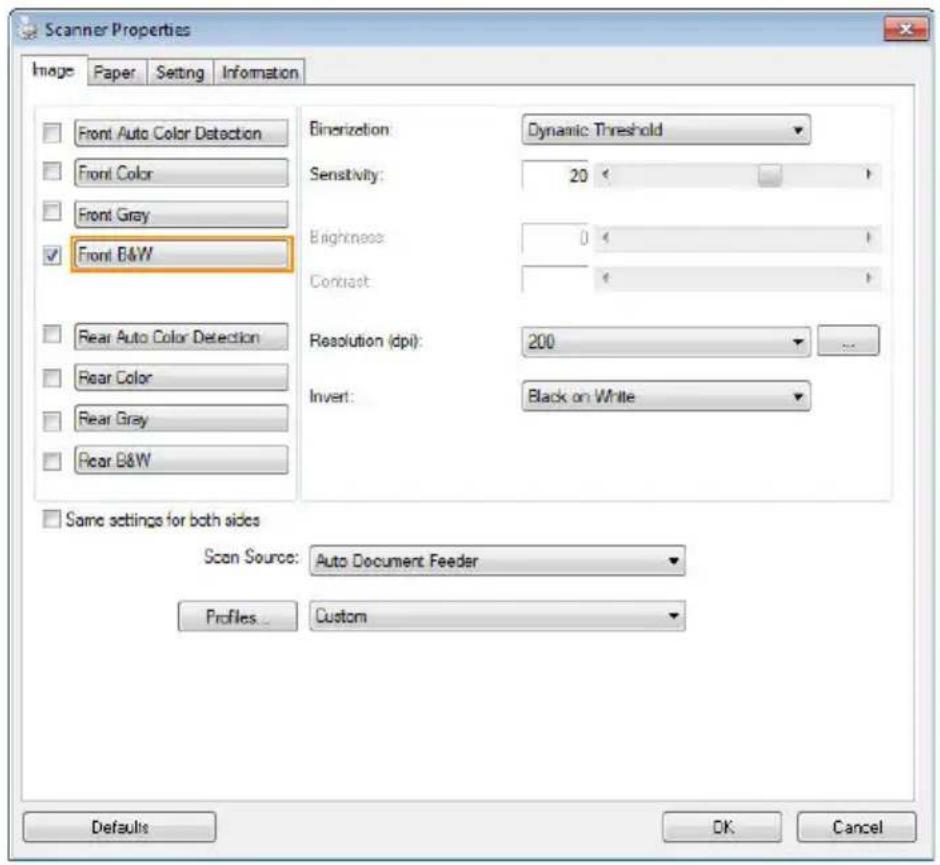Click the Defaults button

point(119,827)
